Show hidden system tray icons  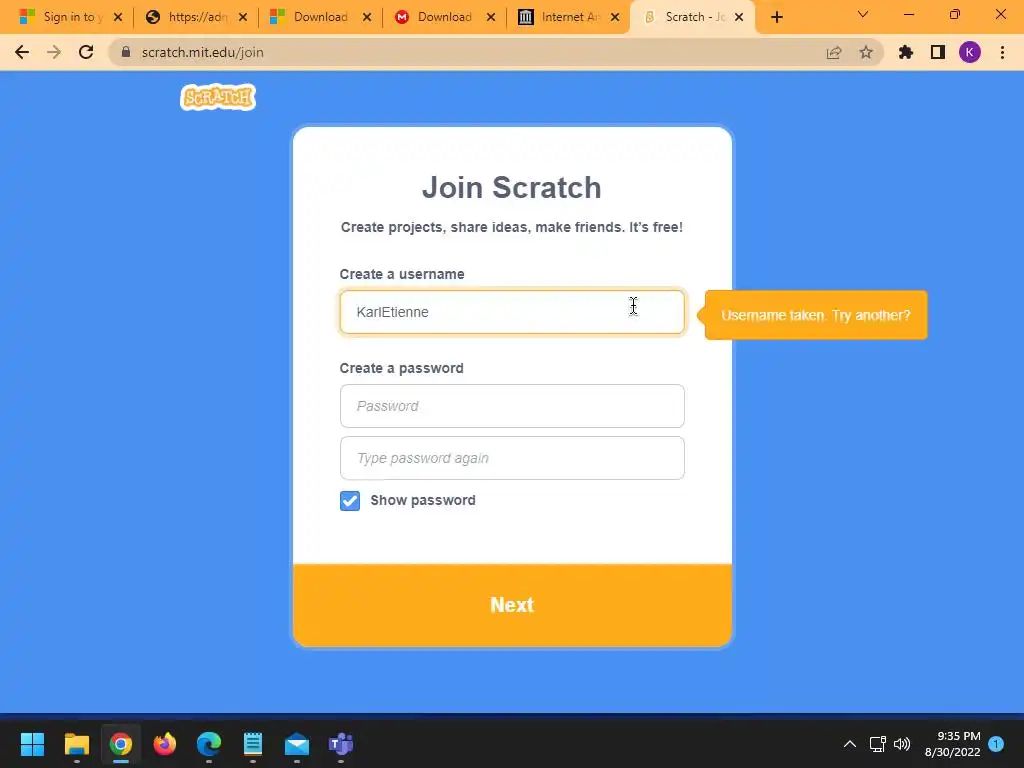[850, 744]
